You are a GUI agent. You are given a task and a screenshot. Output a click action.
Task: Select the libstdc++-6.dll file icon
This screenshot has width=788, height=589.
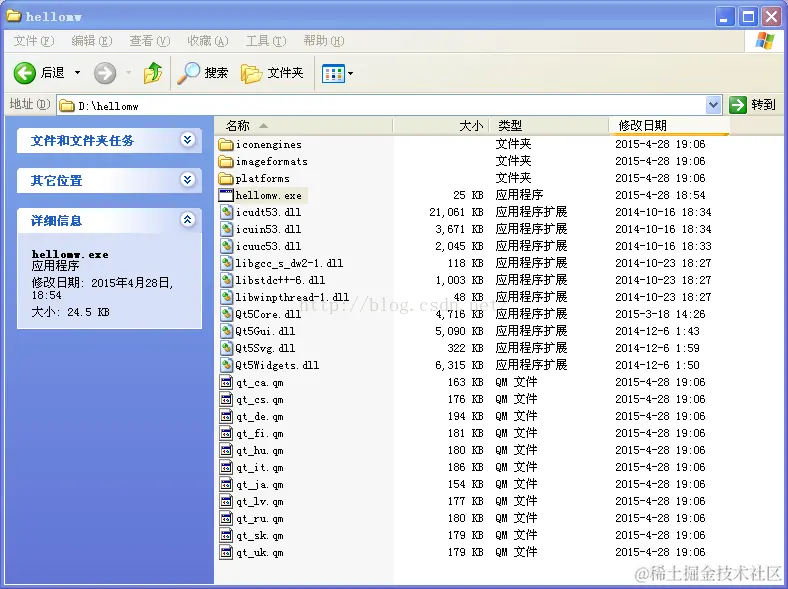(226, 280)
